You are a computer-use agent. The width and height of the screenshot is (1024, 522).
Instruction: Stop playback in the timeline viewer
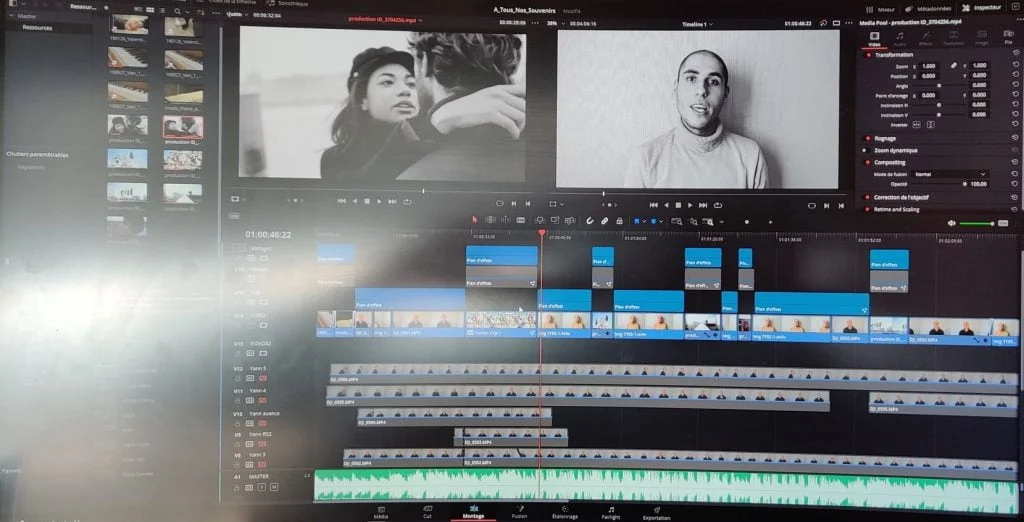point(678,204)
